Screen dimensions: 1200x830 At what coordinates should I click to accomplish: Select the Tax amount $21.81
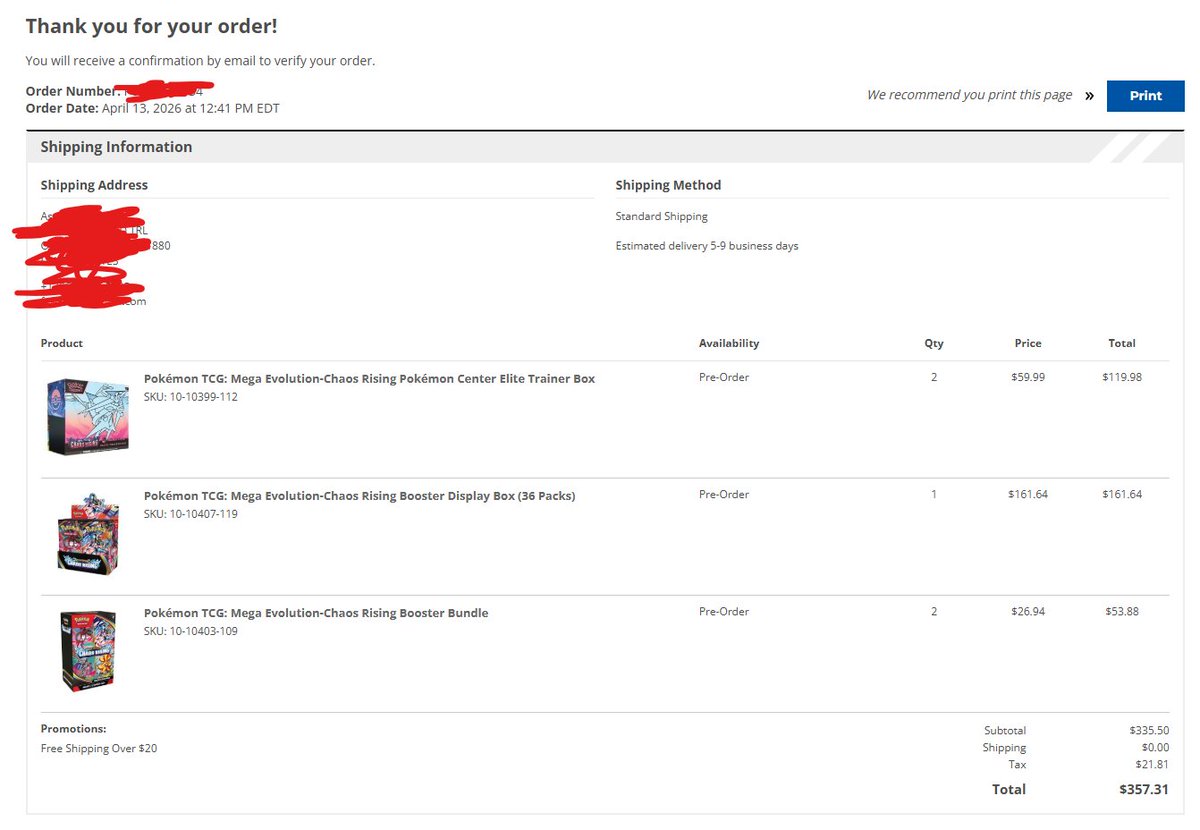click(x=1152, y=764)
